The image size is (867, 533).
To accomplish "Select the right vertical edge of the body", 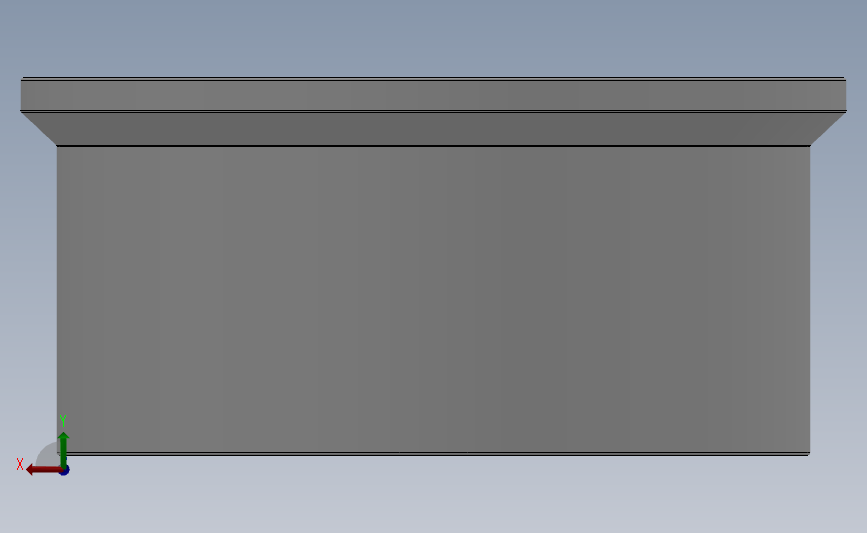I will click(x=810, y=299).
